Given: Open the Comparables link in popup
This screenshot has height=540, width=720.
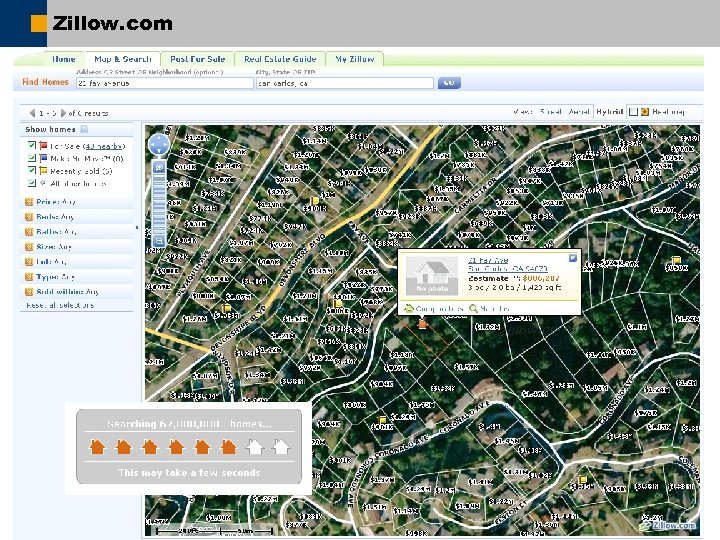Looking at the screenshot, I should [439, 309].
